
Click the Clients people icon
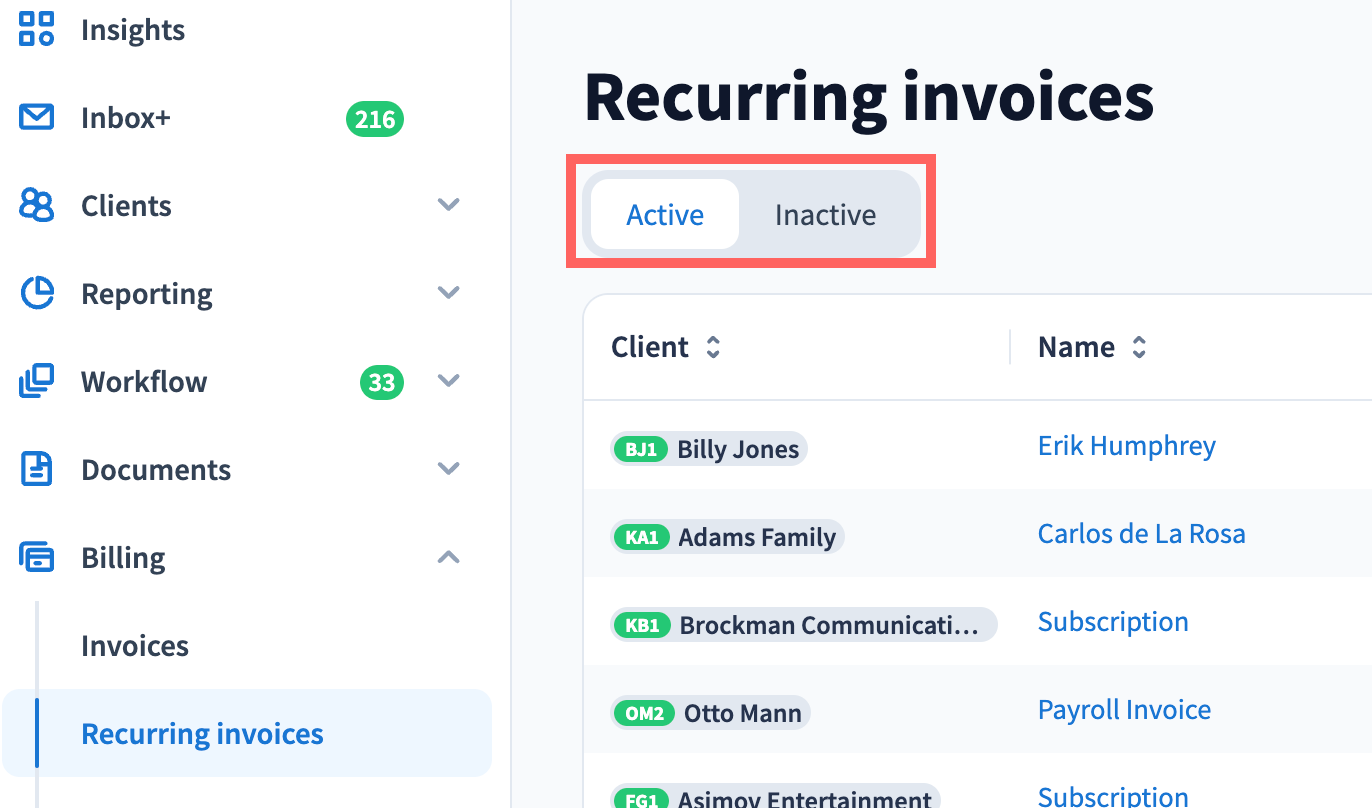click(x=37, y=206)
